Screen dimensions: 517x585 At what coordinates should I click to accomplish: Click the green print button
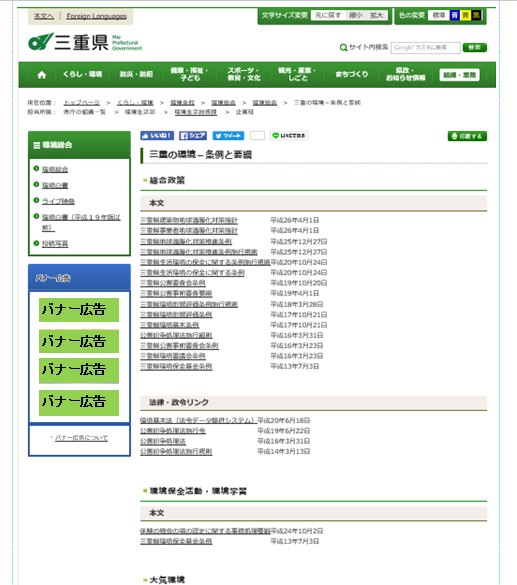click(x=467, y=136)
